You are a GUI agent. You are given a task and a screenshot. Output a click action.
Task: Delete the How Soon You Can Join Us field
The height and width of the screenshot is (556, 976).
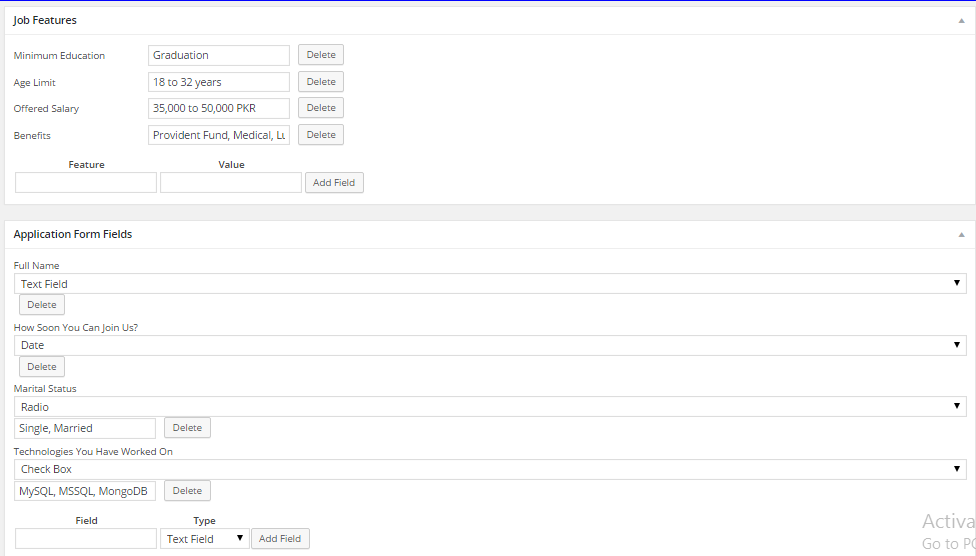[42, 367]
